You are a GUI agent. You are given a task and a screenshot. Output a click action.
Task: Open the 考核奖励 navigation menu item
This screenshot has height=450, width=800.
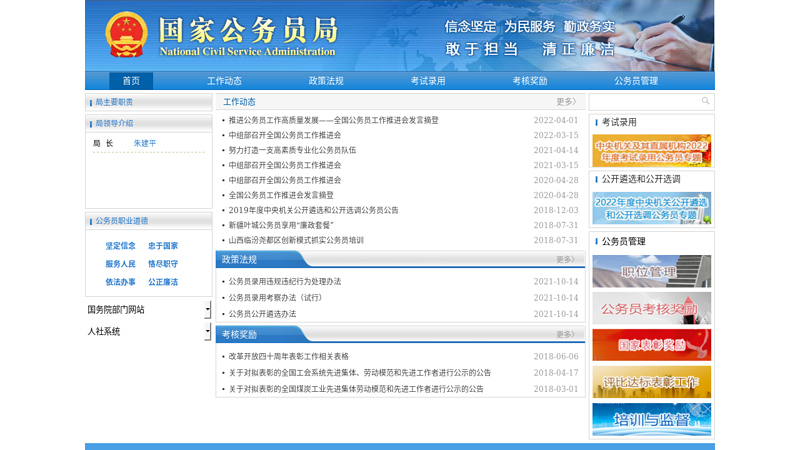(530, 81)
